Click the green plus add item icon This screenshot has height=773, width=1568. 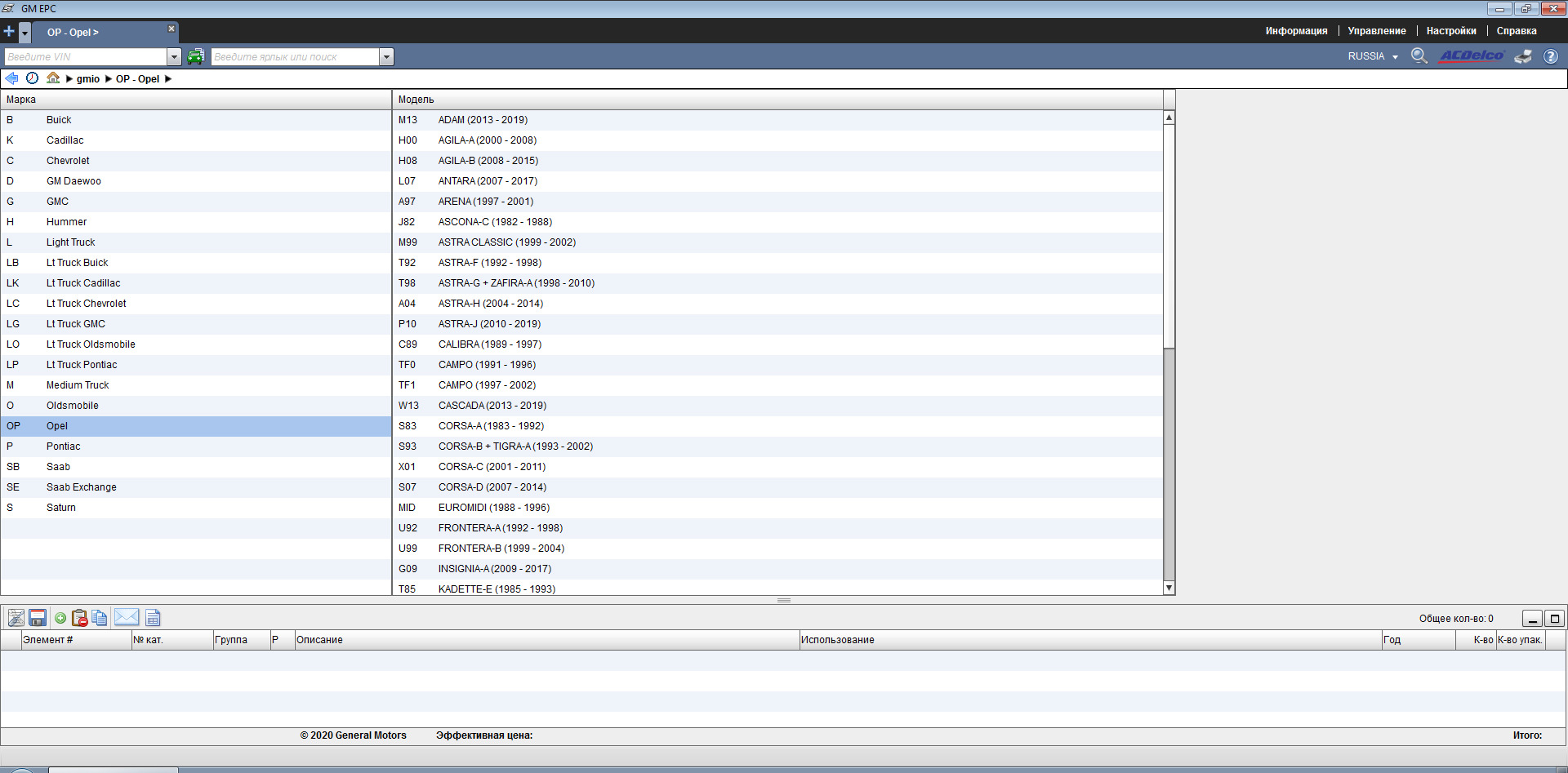point(60,618)
